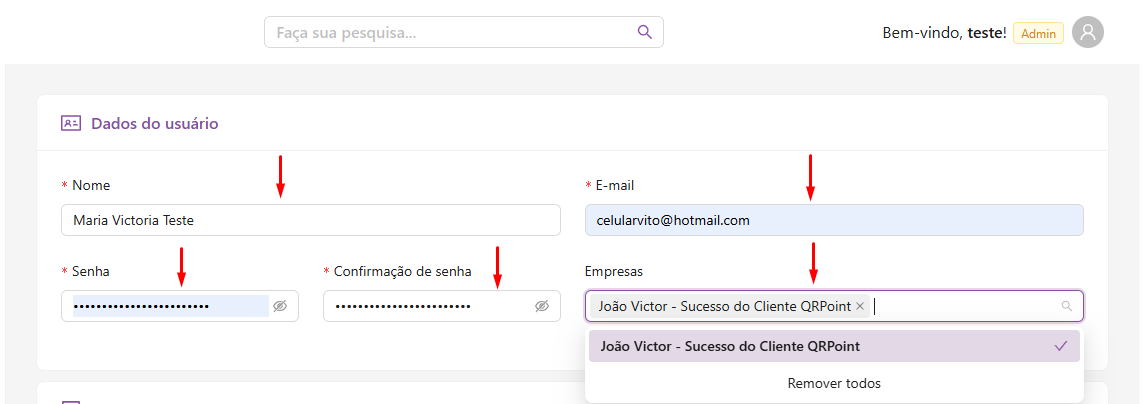Viewport: 1142px width, 404px height.
Task: Click the small magnifier inside Empresas field
Action: (x=1066, y=306)
